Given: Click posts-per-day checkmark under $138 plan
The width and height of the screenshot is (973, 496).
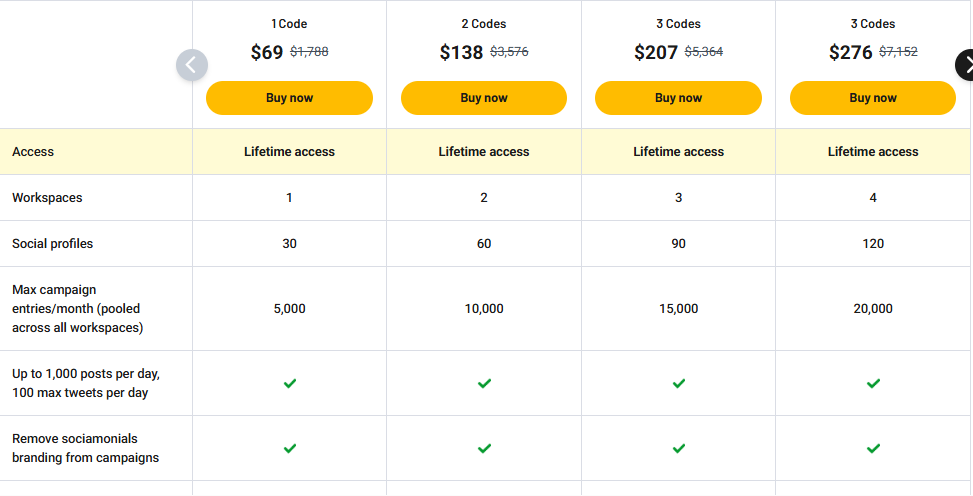Looking at the screenshot, I should point(484,383).
